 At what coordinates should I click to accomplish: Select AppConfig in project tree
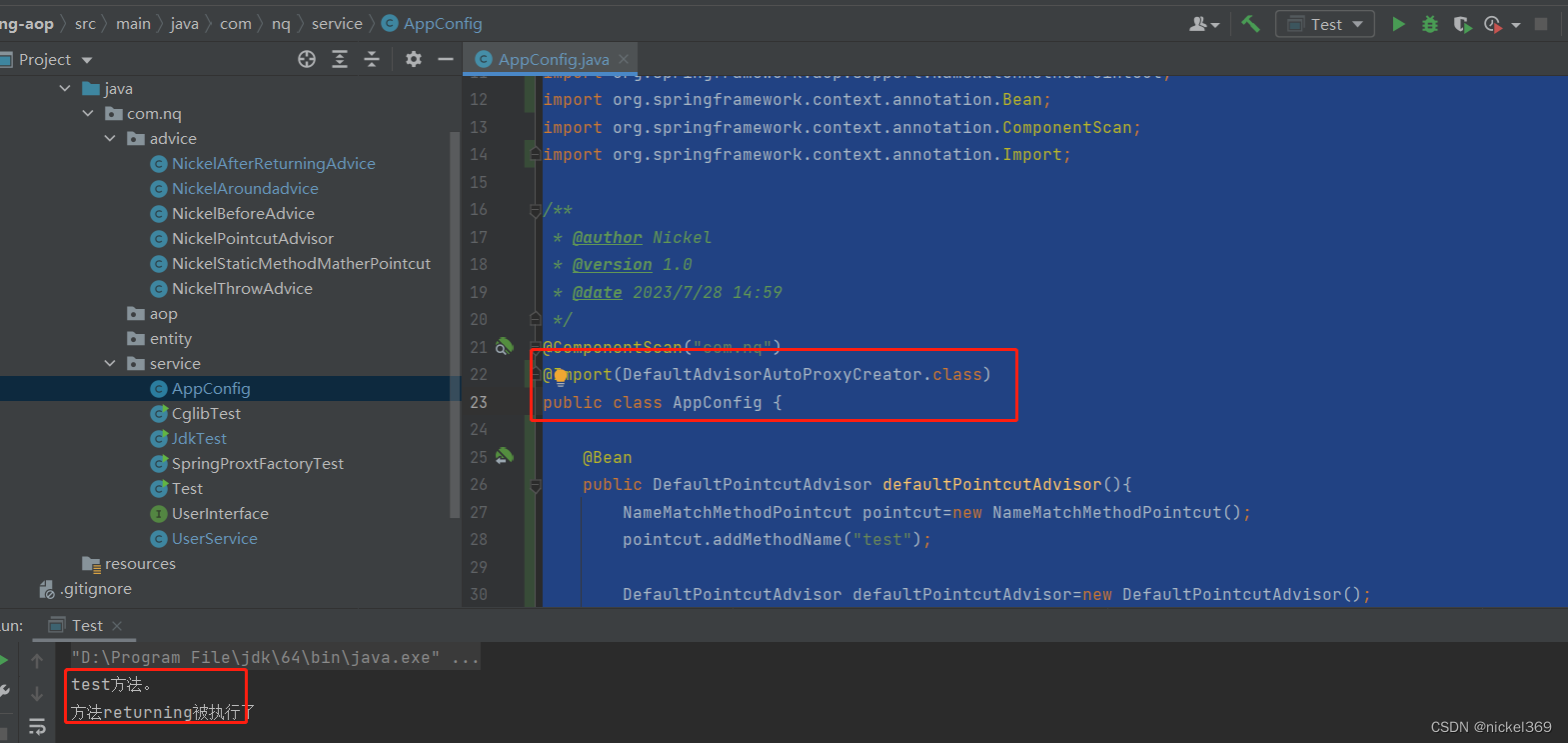pos(211,389)
